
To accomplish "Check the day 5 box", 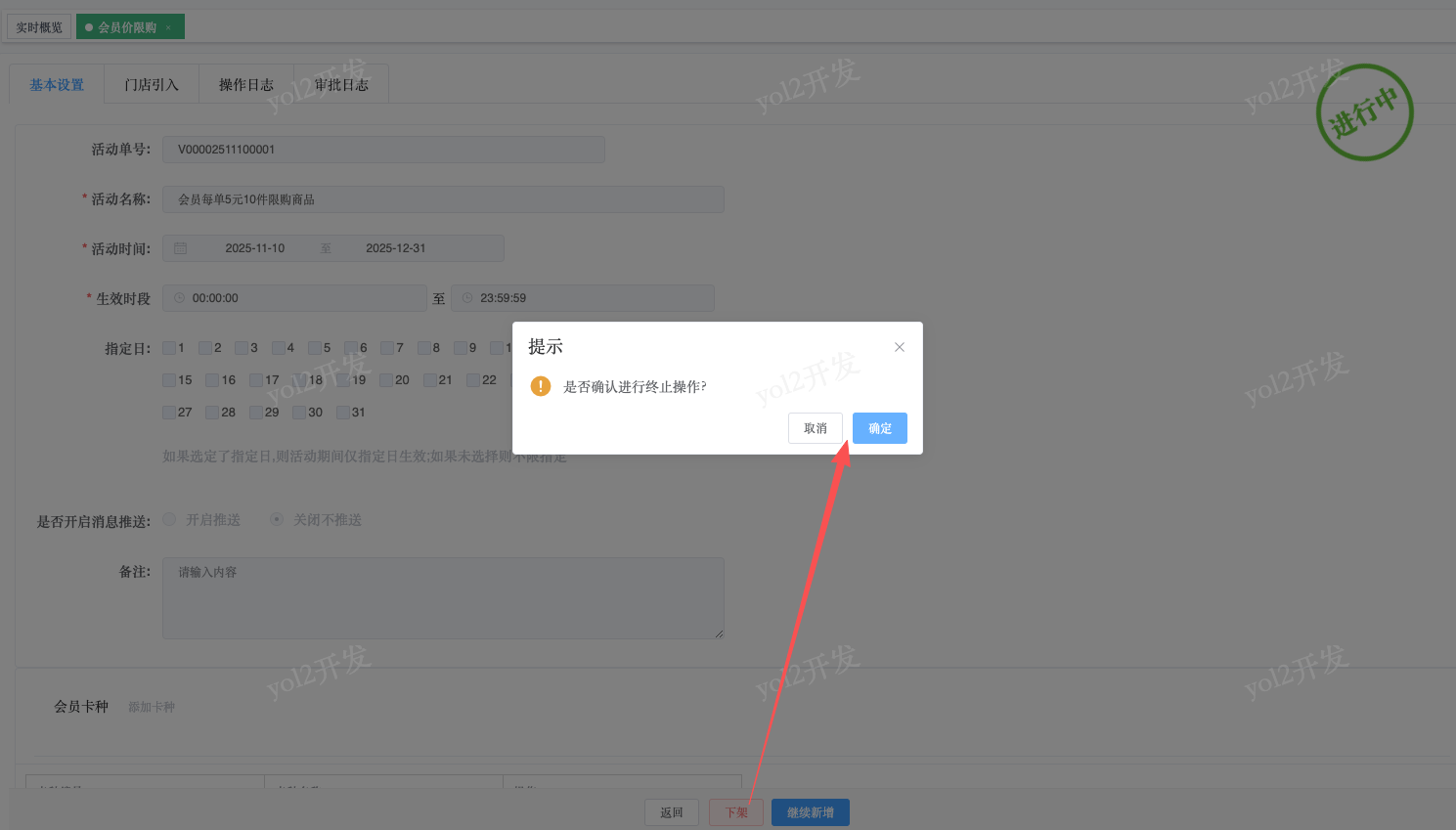I will (x=315, y=348).
